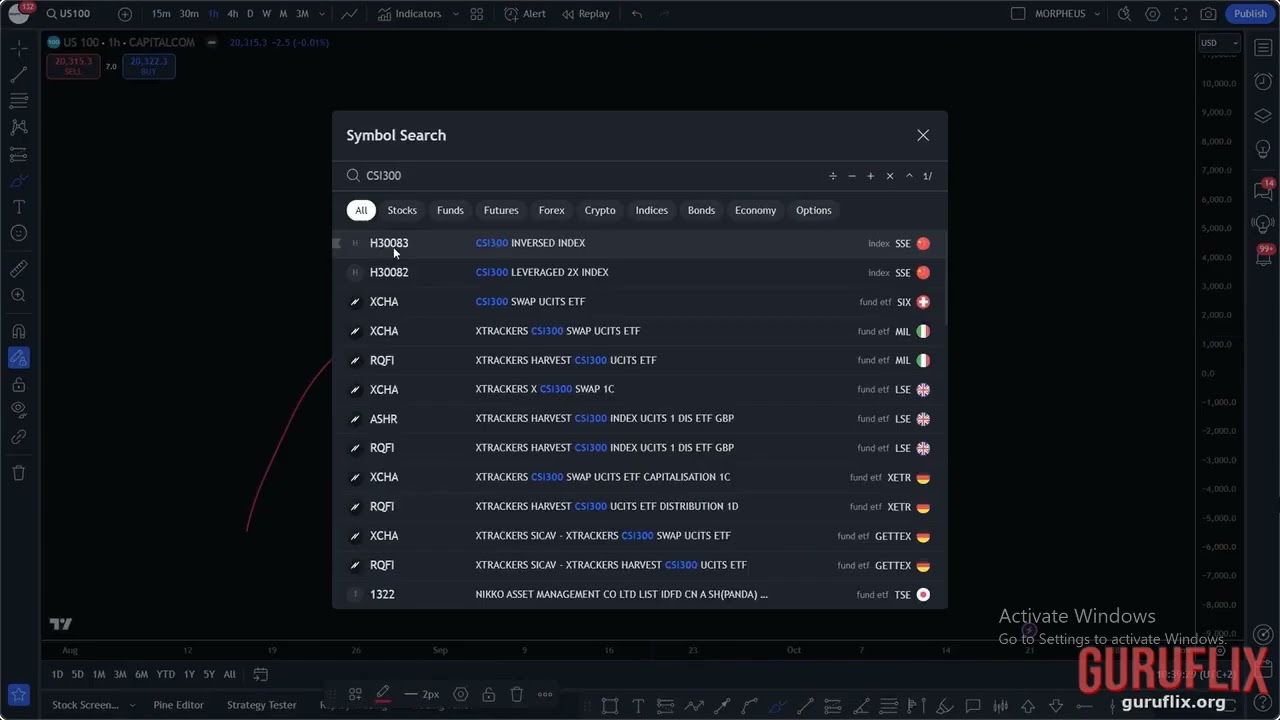Insert the 1/ inverse operator in symbol search
This screenshot has height=720, width=1280.
coord(927,176)
